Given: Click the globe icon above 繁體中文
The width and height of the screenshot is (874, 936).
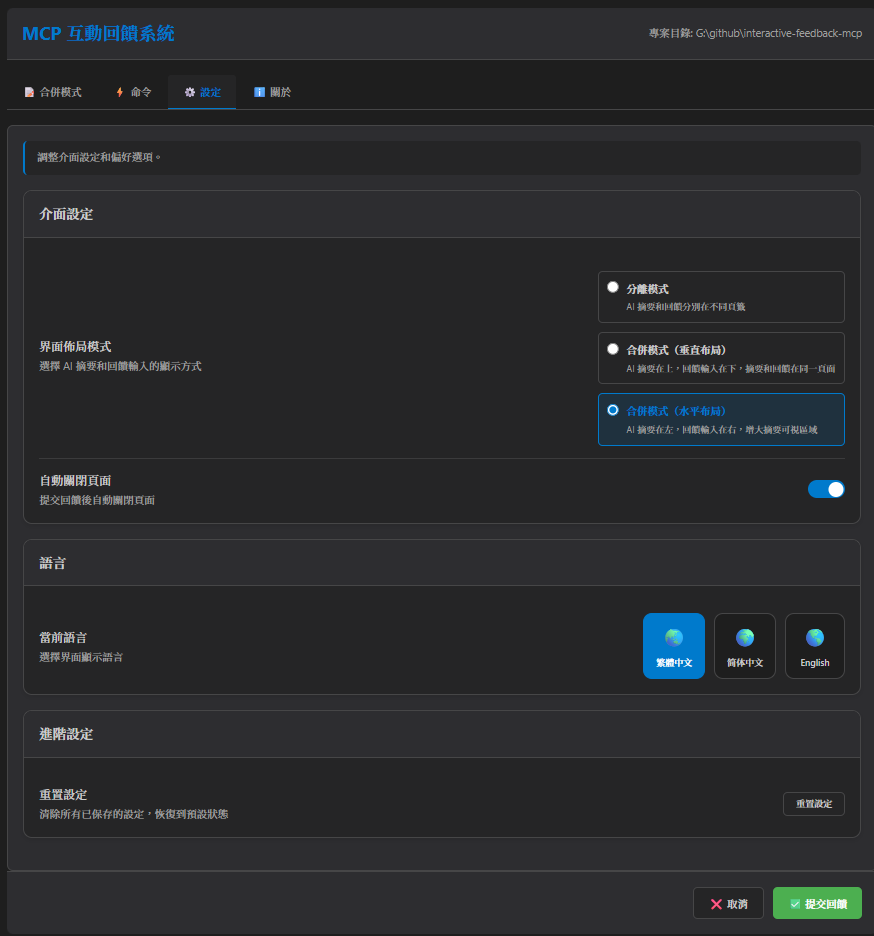Looking at the screenshot, I should [673, 635].
